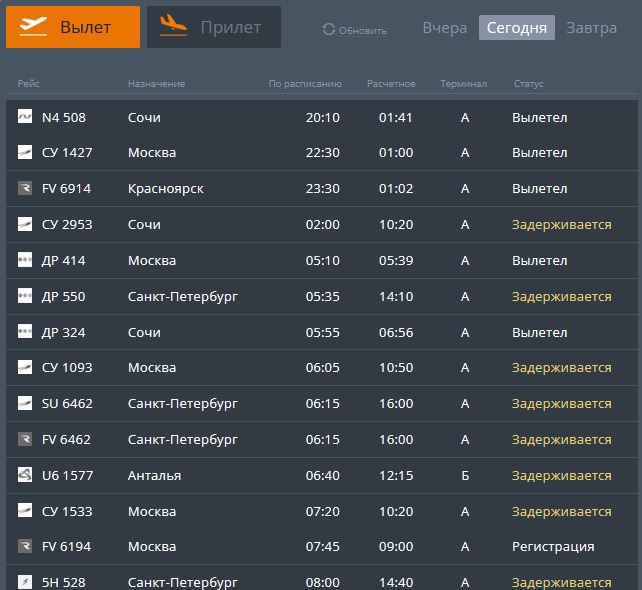Image resolution: width=642 pixels, height=590 pixels.
Task: Select flight number ДР 324
Action: pyautogui.click(x=63, y=332)
